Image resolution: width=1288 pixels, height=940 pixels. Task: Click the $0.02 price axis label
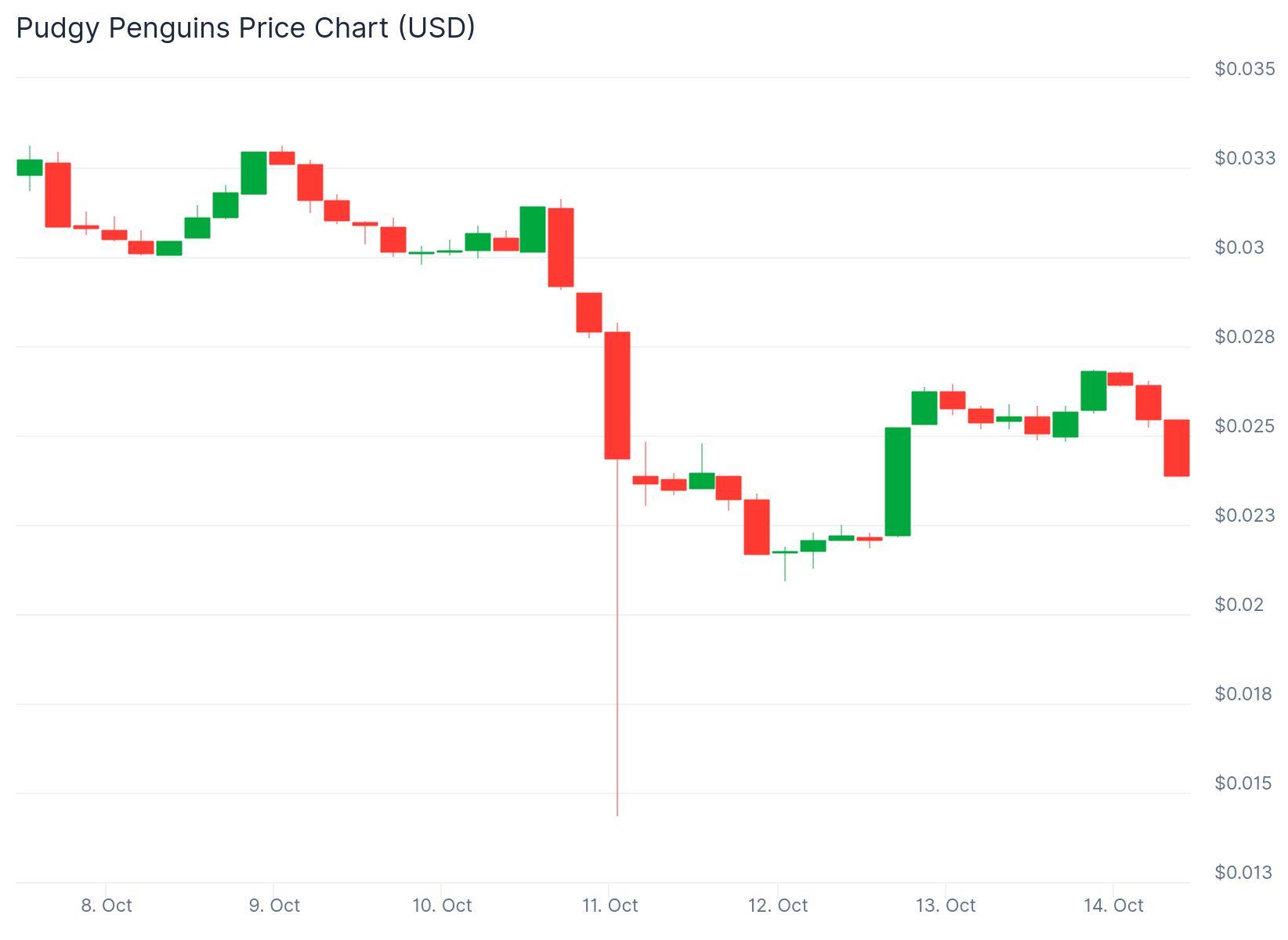tap(1239, 605)
